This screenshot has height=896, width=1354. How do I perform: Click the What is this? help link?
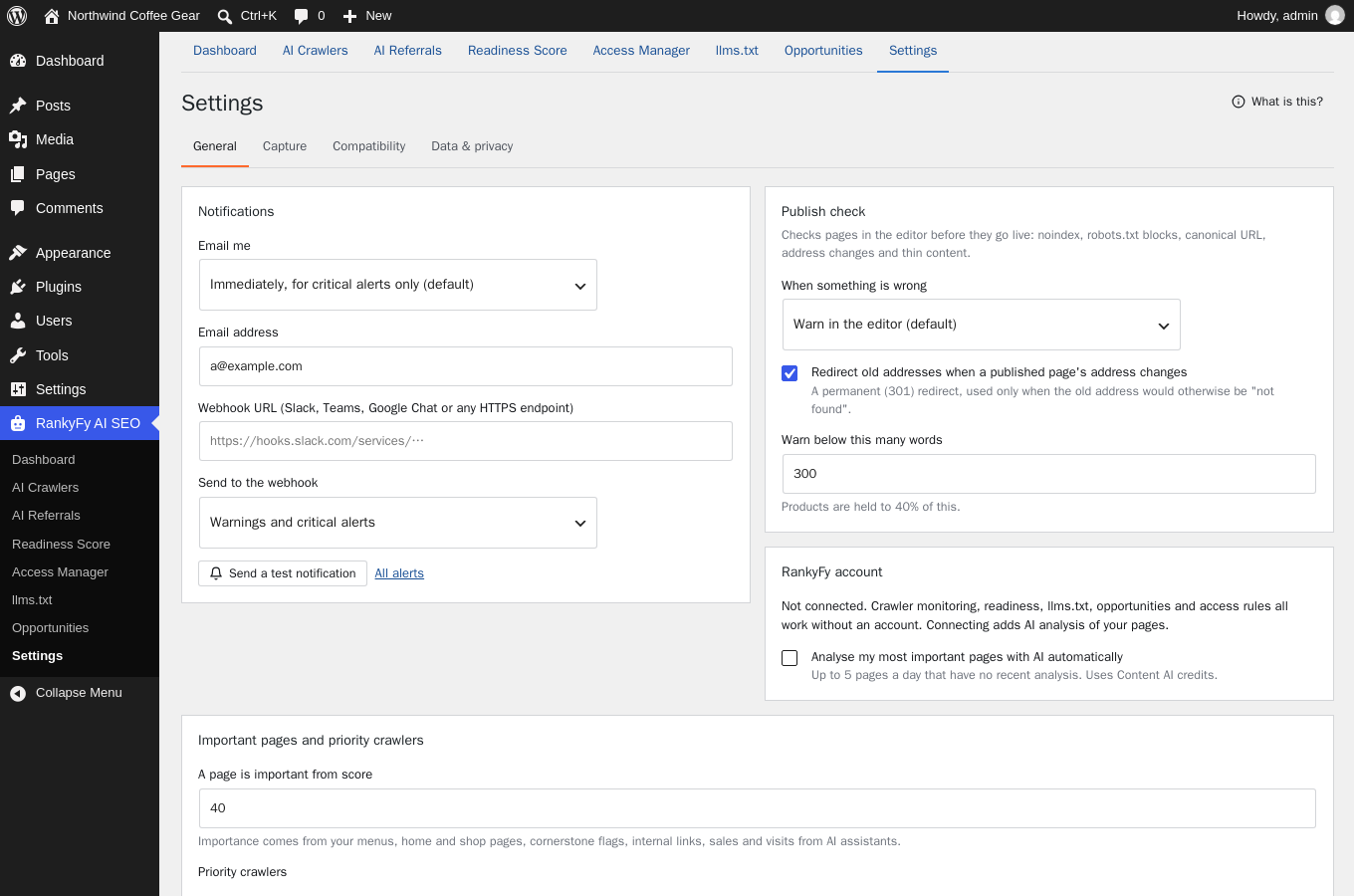pos(1277,102)
